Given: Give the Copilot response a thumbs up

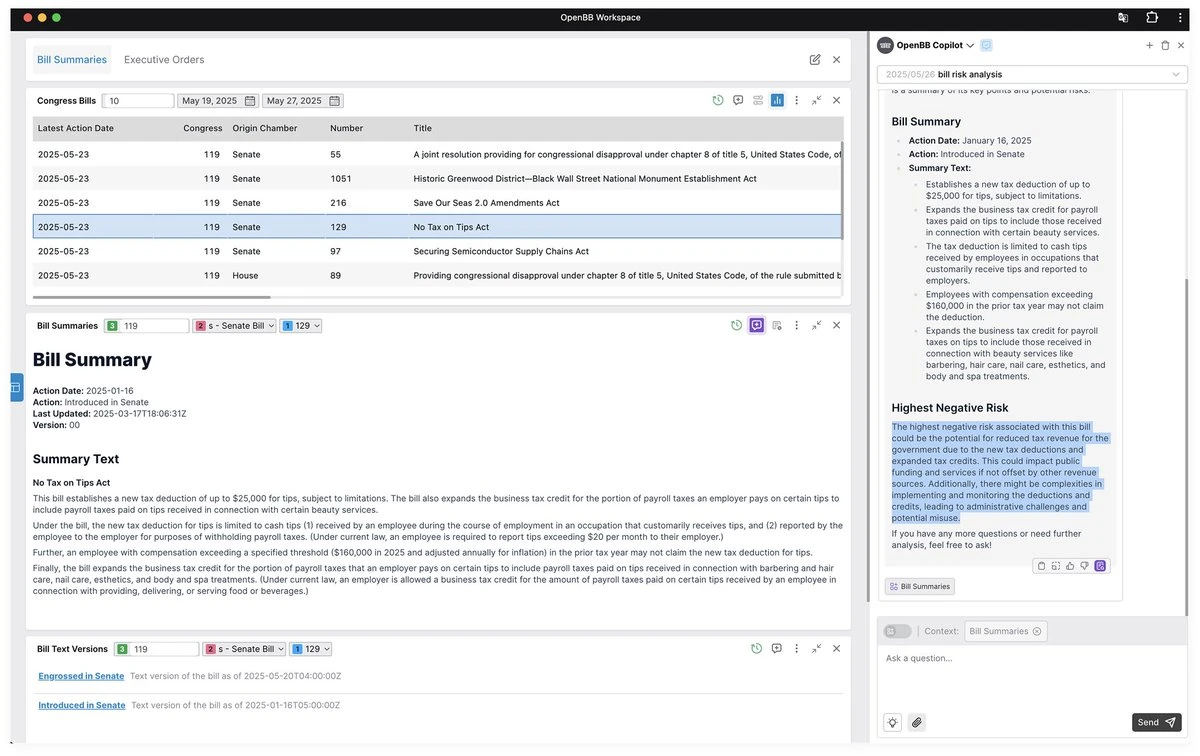Looking at the screenshot, I should (1070, 566).
